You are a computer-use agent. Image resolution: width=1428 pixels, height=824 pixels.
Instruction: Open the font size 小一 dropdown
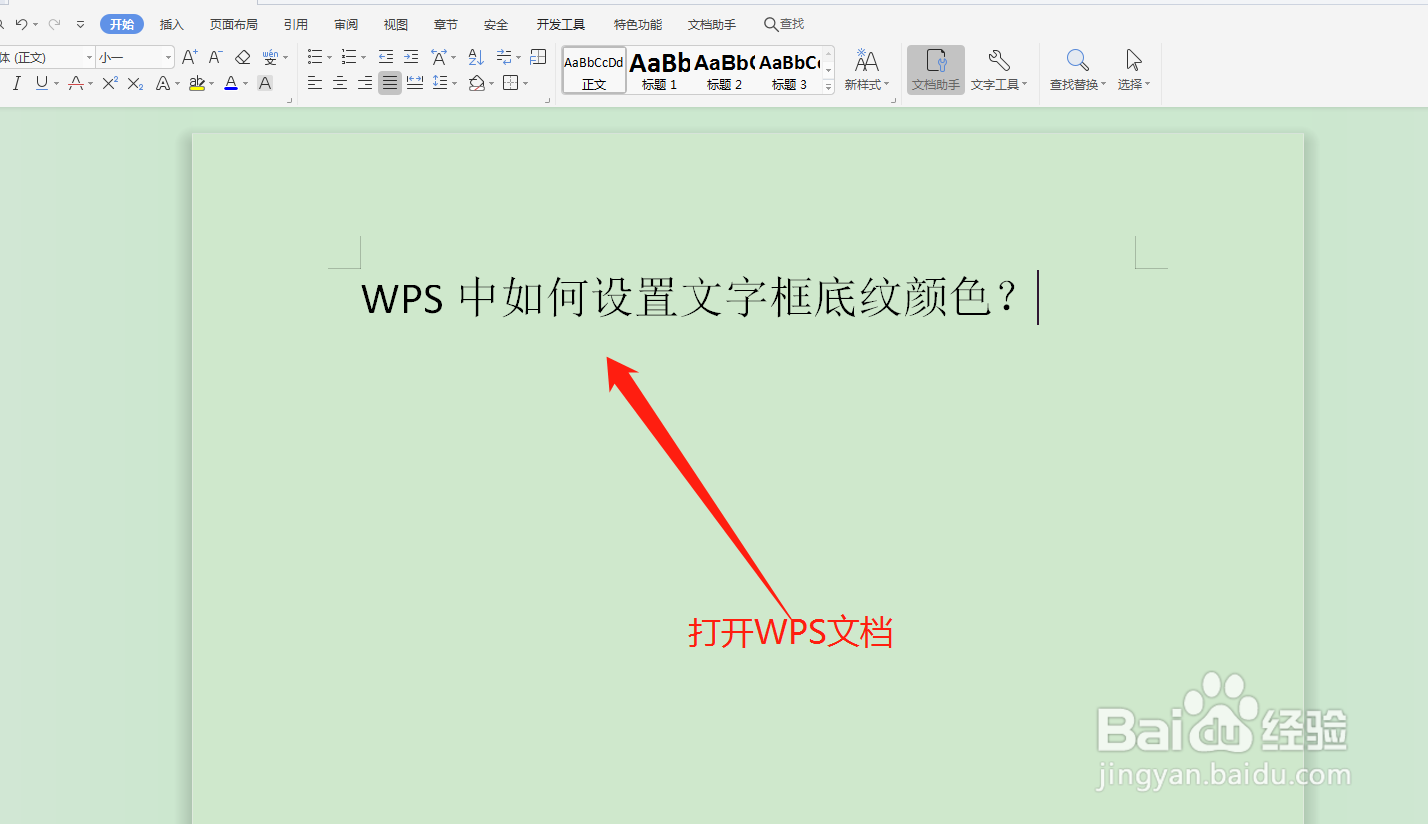[x=168, y=58]
